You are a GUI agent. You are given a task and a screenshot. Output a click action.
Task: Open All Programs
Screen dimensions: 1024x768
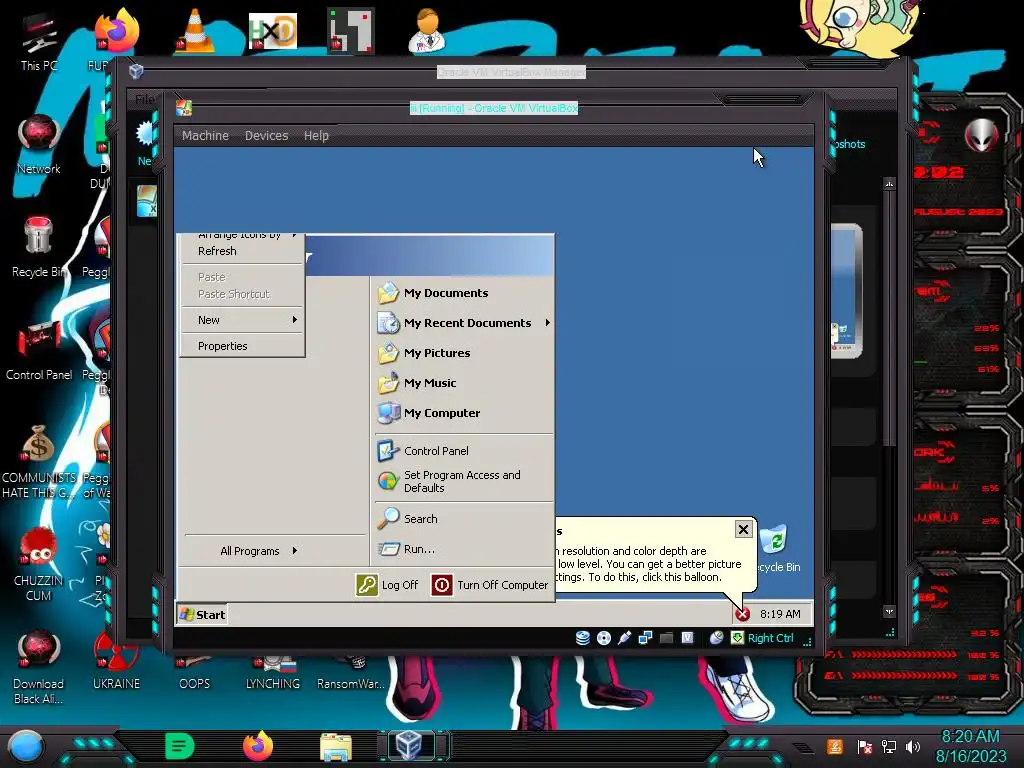coord(259,551)
